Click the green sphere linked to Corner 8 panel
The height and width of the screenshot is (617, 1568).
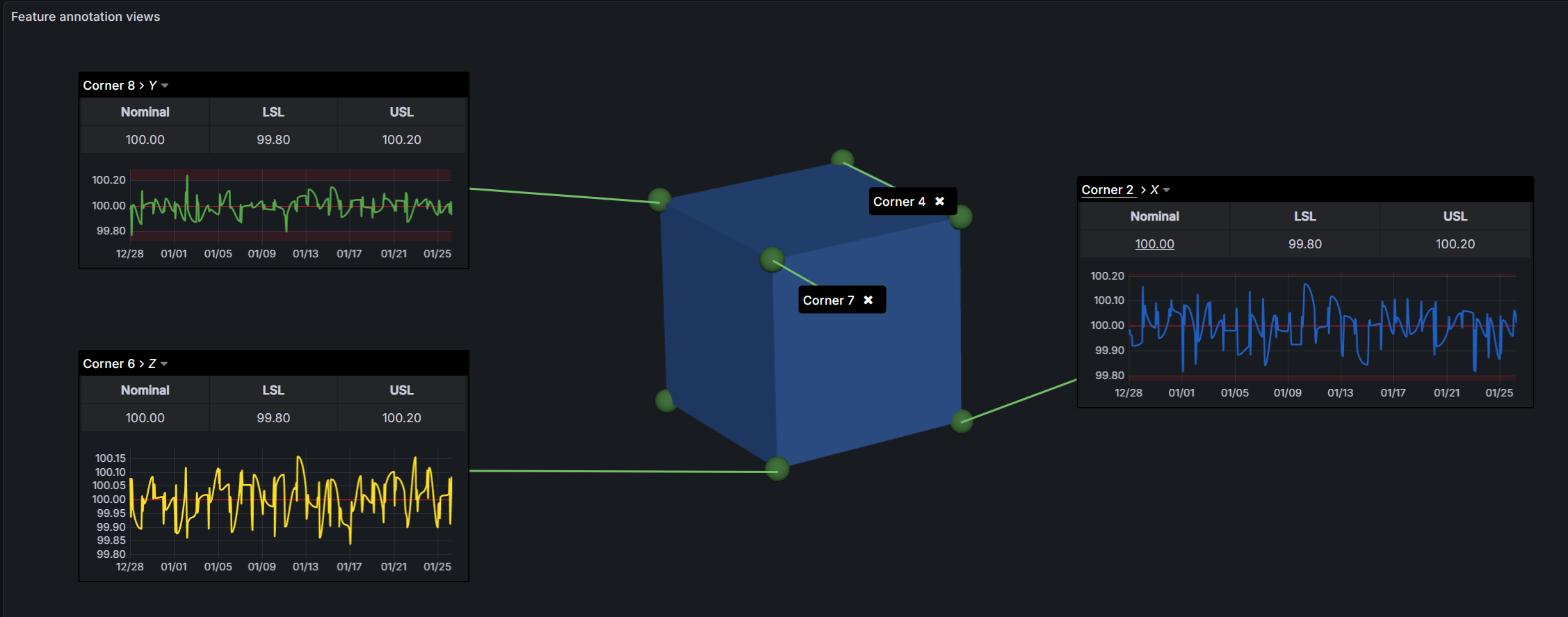(659, 200)
